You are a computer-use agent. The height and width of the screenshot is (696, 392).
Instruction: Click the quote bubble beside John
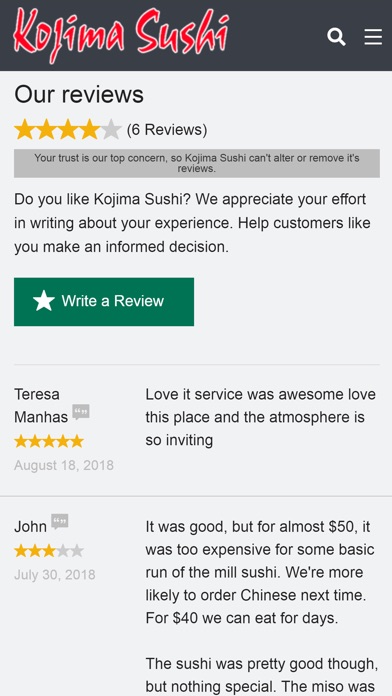[x=59, y=522]
